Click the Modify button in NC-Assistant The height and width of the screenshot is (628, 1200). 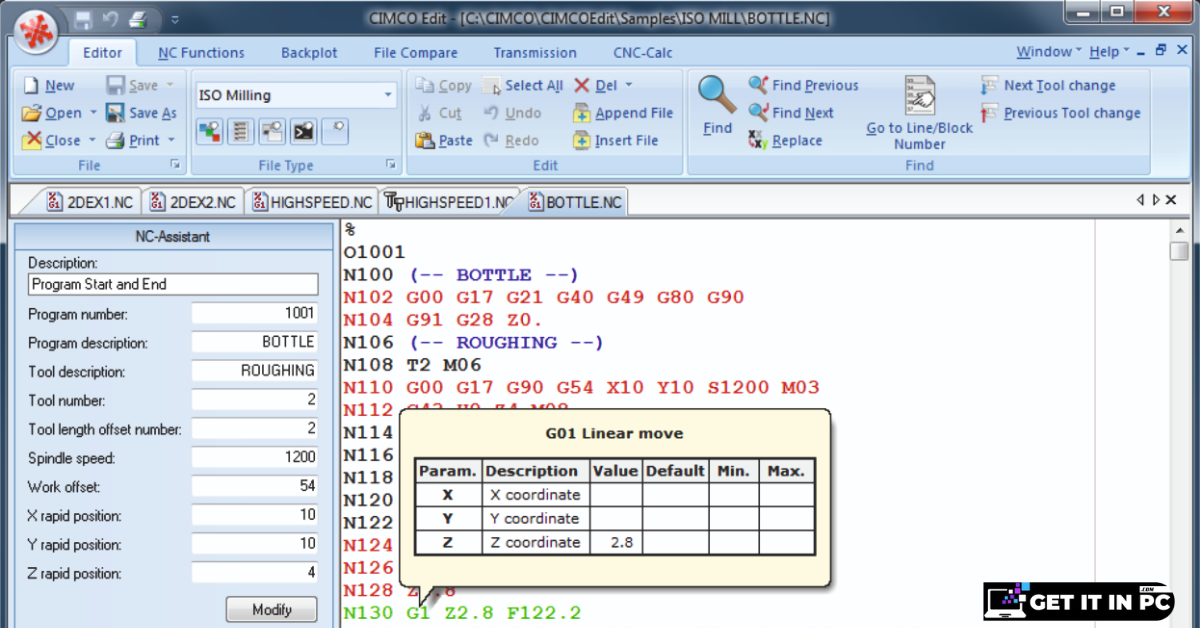pos(271,609)
